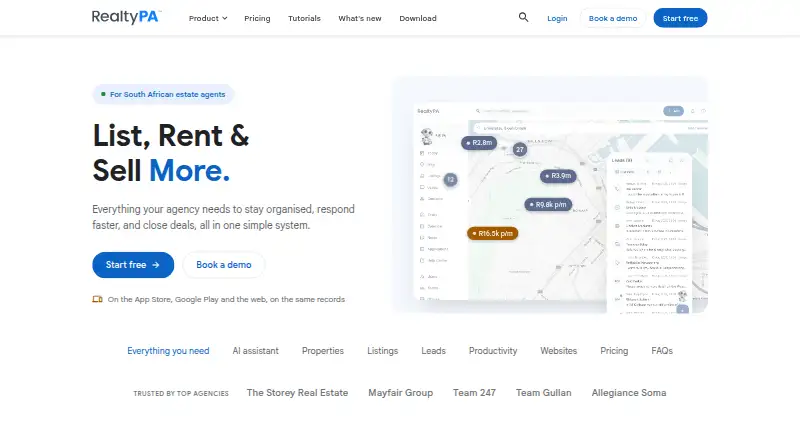
Task: Click Book a demo in header
Action: [x=613, y=18]
